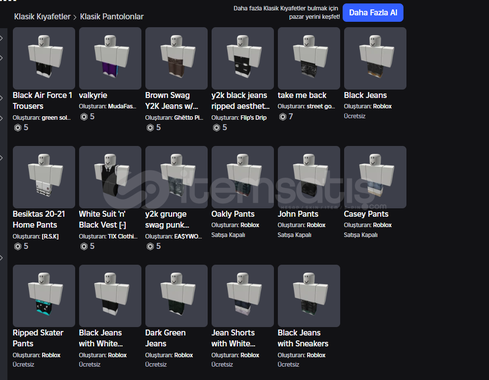Click 'Satışa Kapalı' label under Oakly Pants
Viewport: 489px width, 380px height.
click(x=228, y=235)
